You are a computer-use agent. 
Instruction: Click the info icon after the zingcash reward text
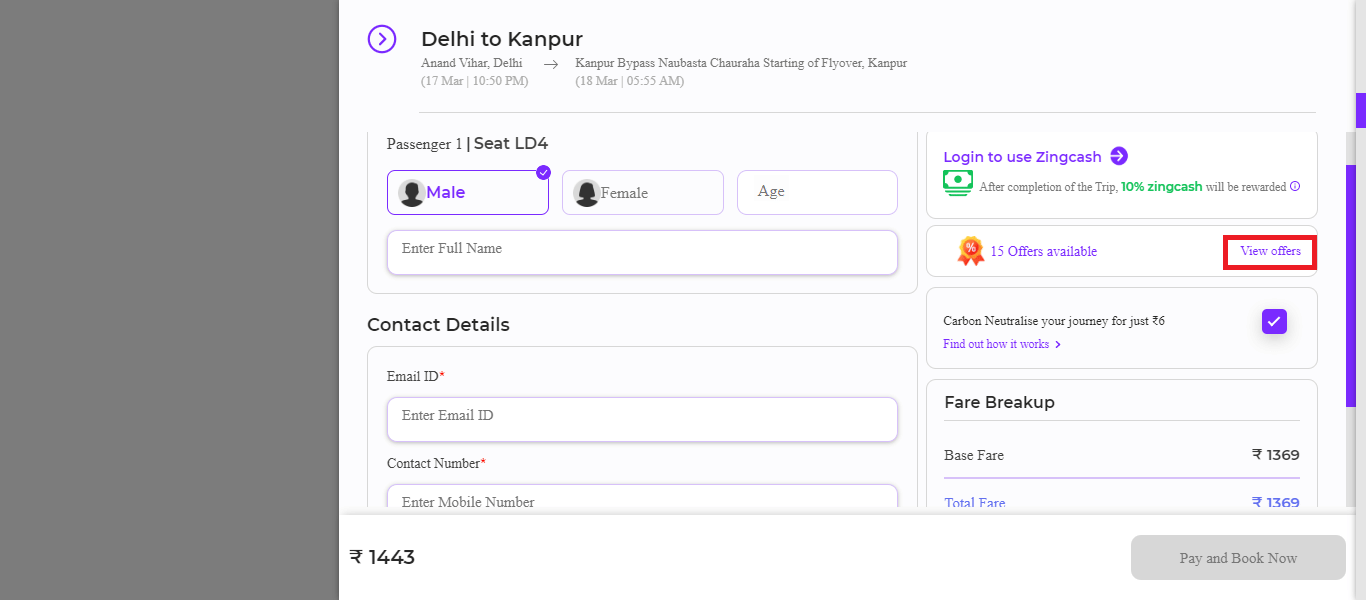point(1295,187)
